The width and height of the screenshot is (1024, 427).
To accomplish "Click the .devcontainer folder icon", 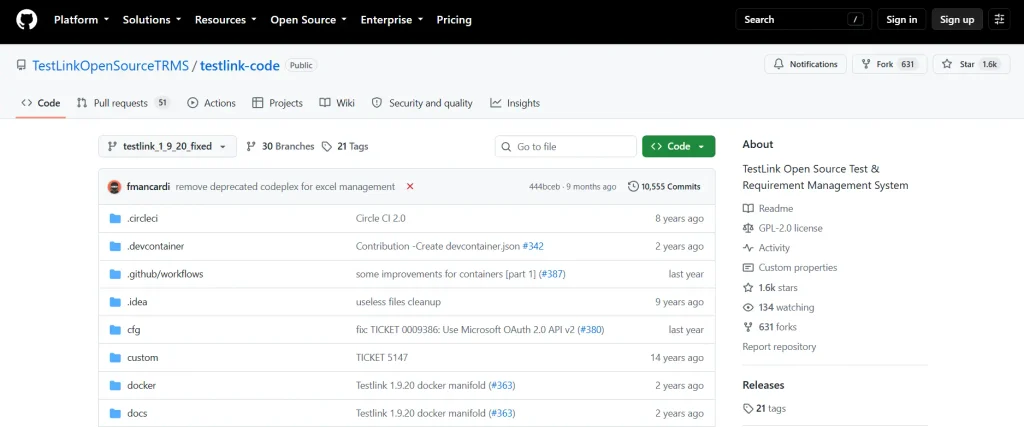I will pyautogui.click(x=116, y=246).
